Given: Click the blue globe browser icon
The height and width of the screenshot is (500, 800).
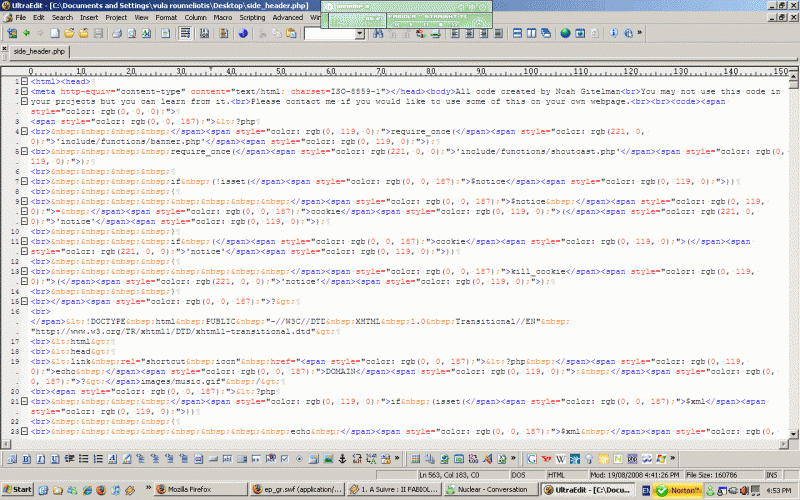Looking at the screenshot, I should (243, 33).
